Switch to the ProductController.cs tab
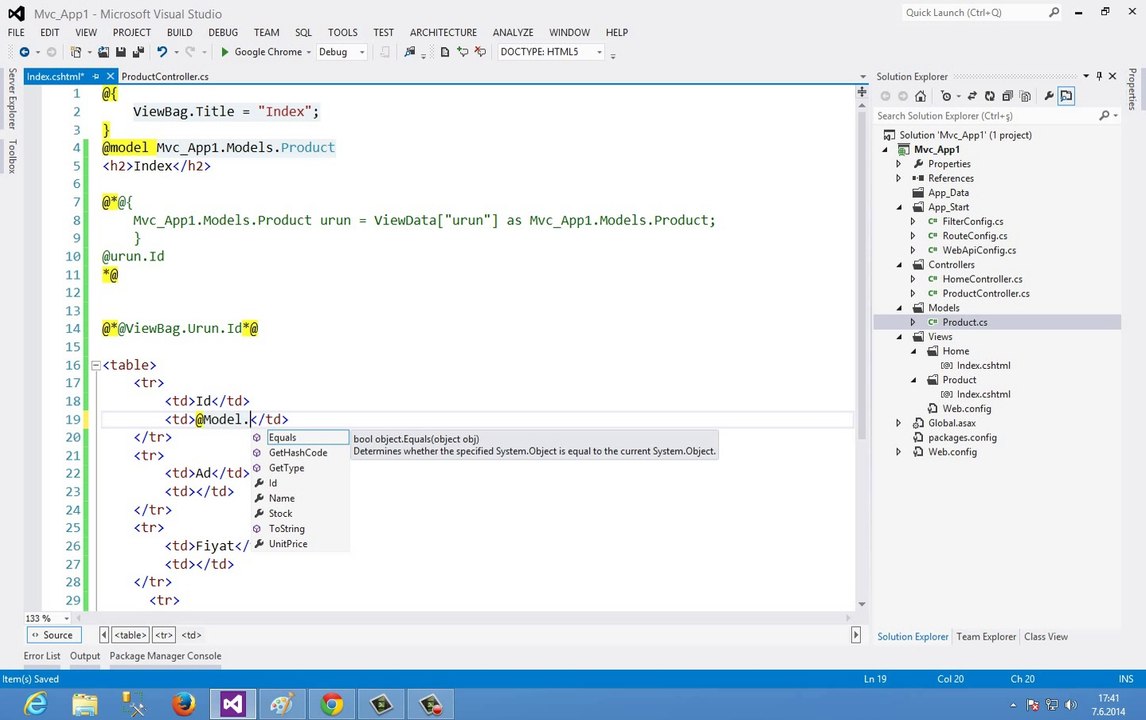Viewport: 1146px width, 720px height. pyautogui.click(x=164, y=76)
